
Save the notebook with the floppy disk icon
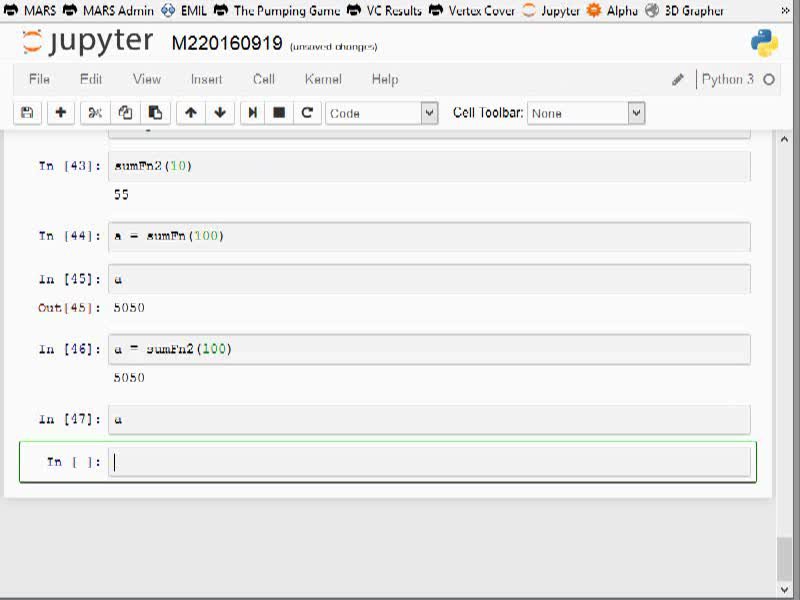pyautogui.click(x=27, y=113)
